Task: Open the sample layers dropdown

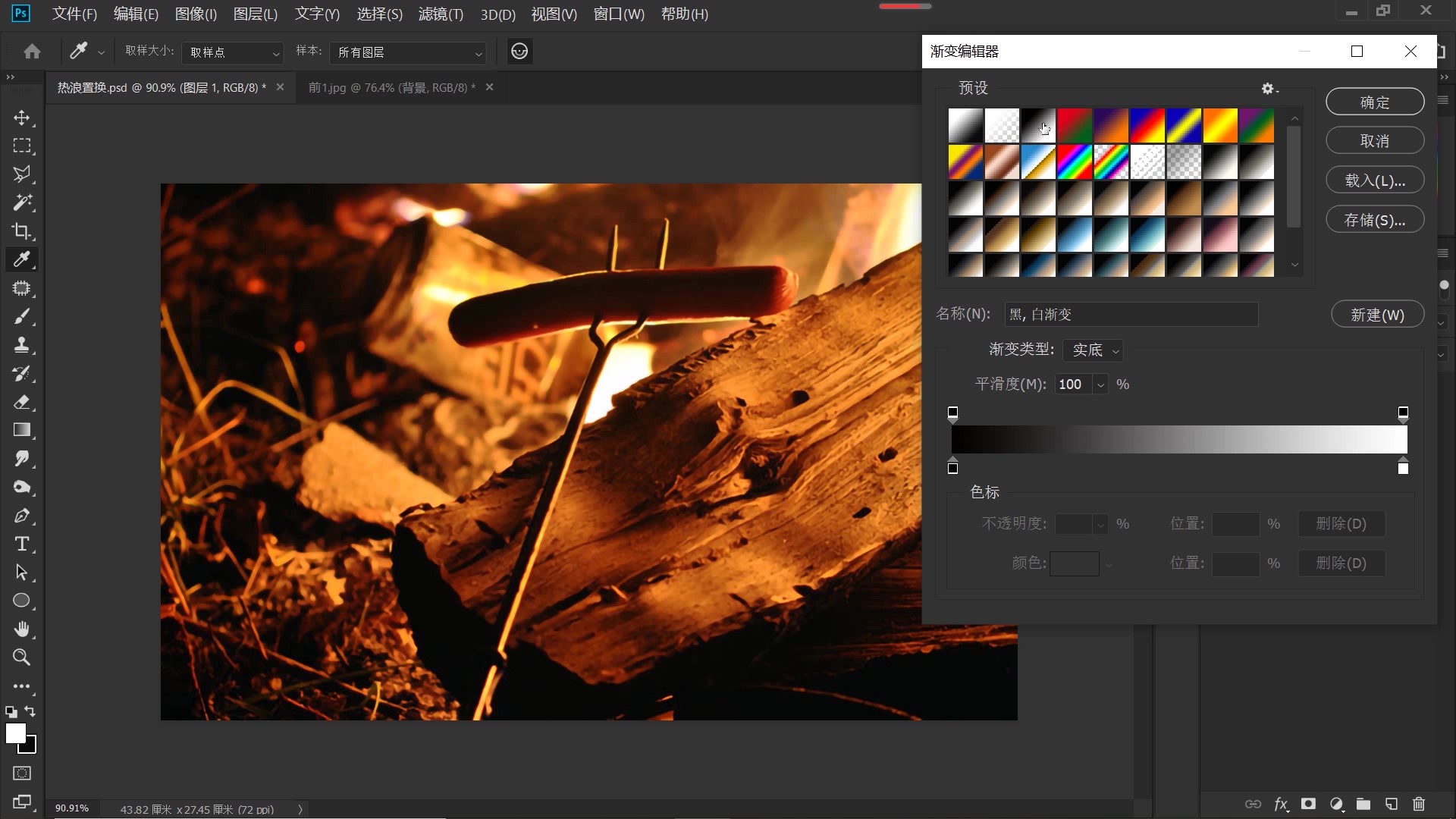Action: pos(409,52)
